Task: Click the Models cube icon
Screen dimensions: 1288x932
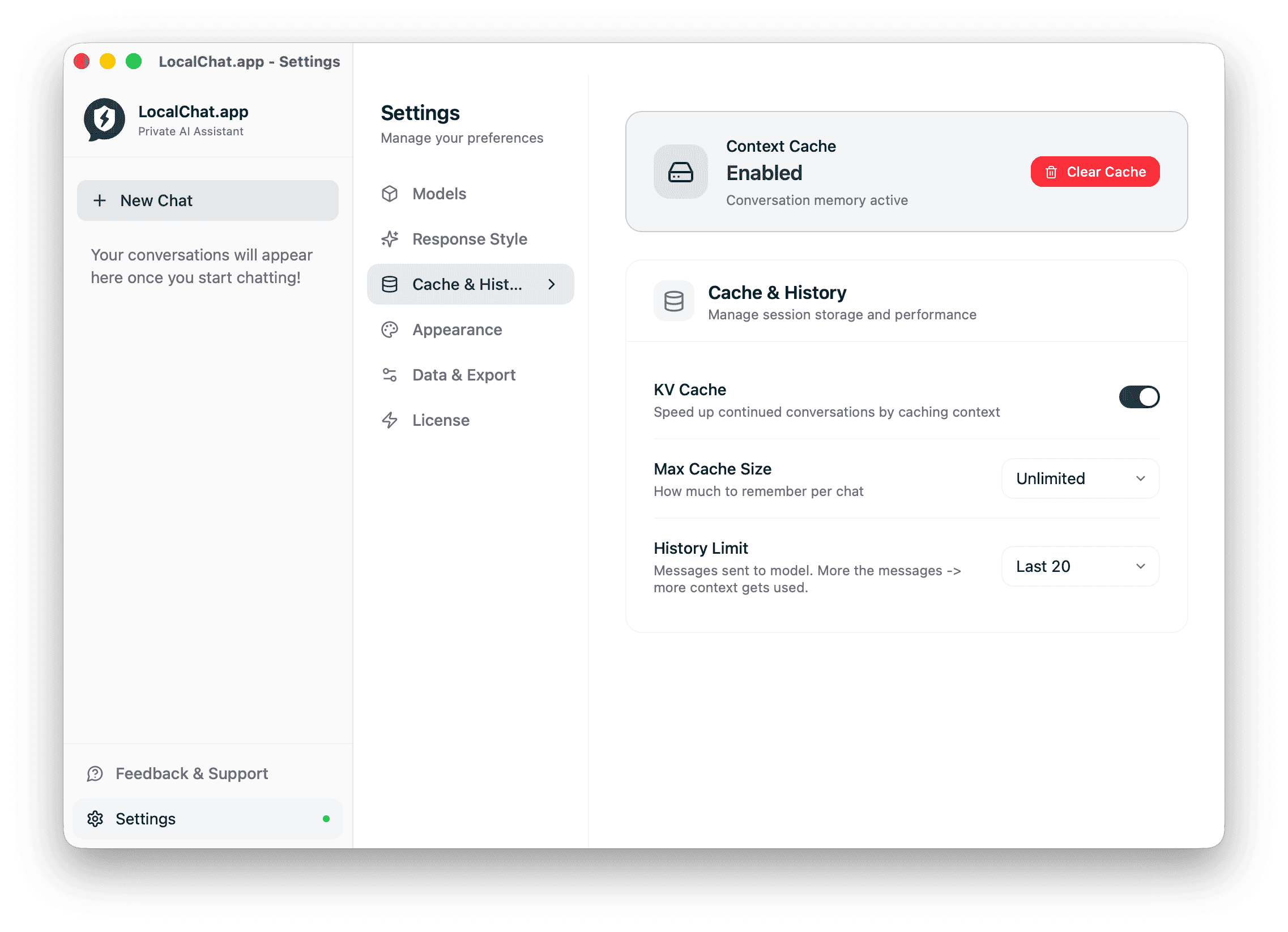Action: pos(390,194)
